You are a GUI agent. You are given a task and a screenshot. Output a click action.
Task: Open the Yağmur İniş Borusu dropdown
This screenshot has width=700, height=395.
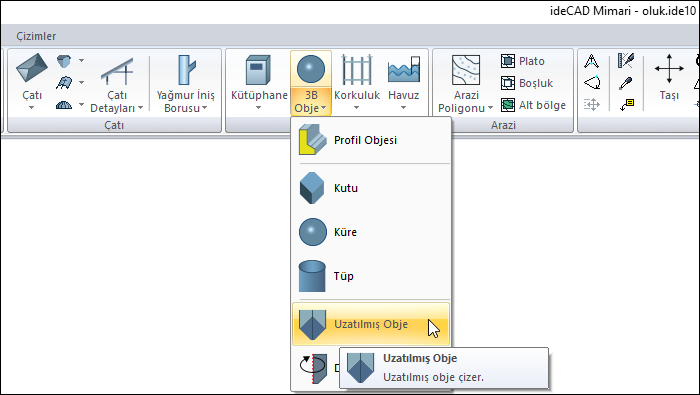204,108
